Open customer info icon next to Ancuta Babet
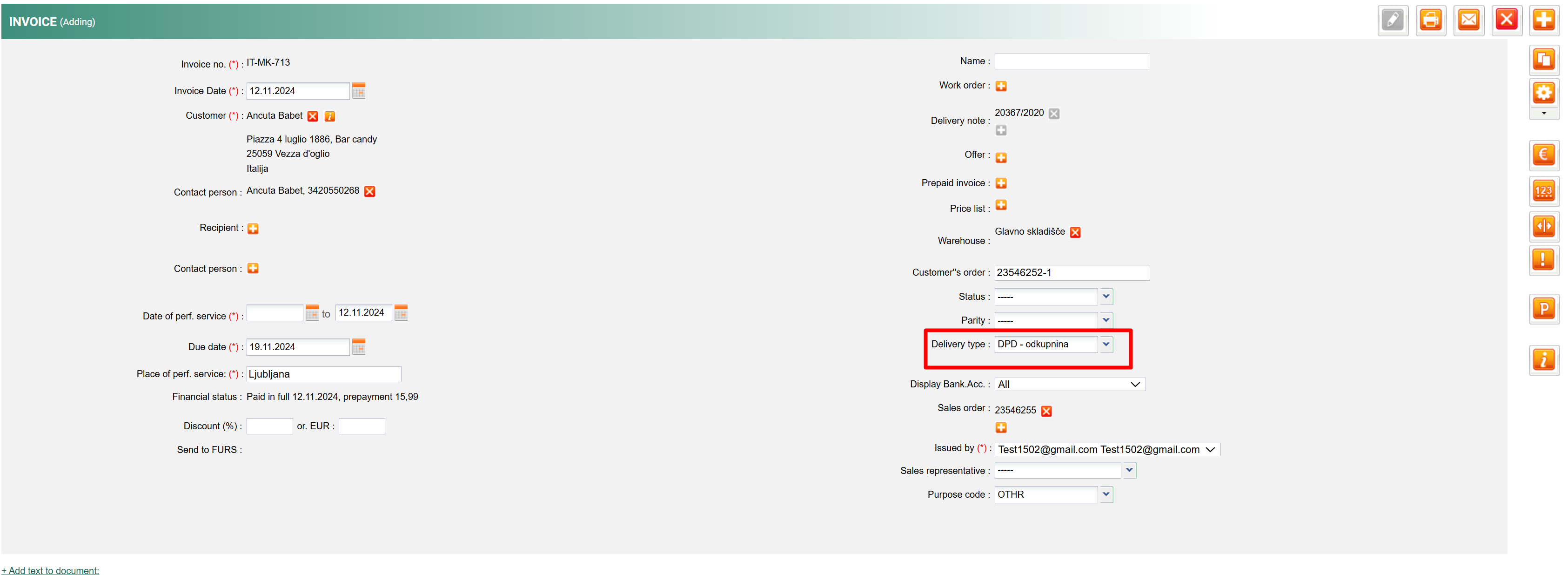This screenshot has height=575, width=1568. tap(329, 116)
